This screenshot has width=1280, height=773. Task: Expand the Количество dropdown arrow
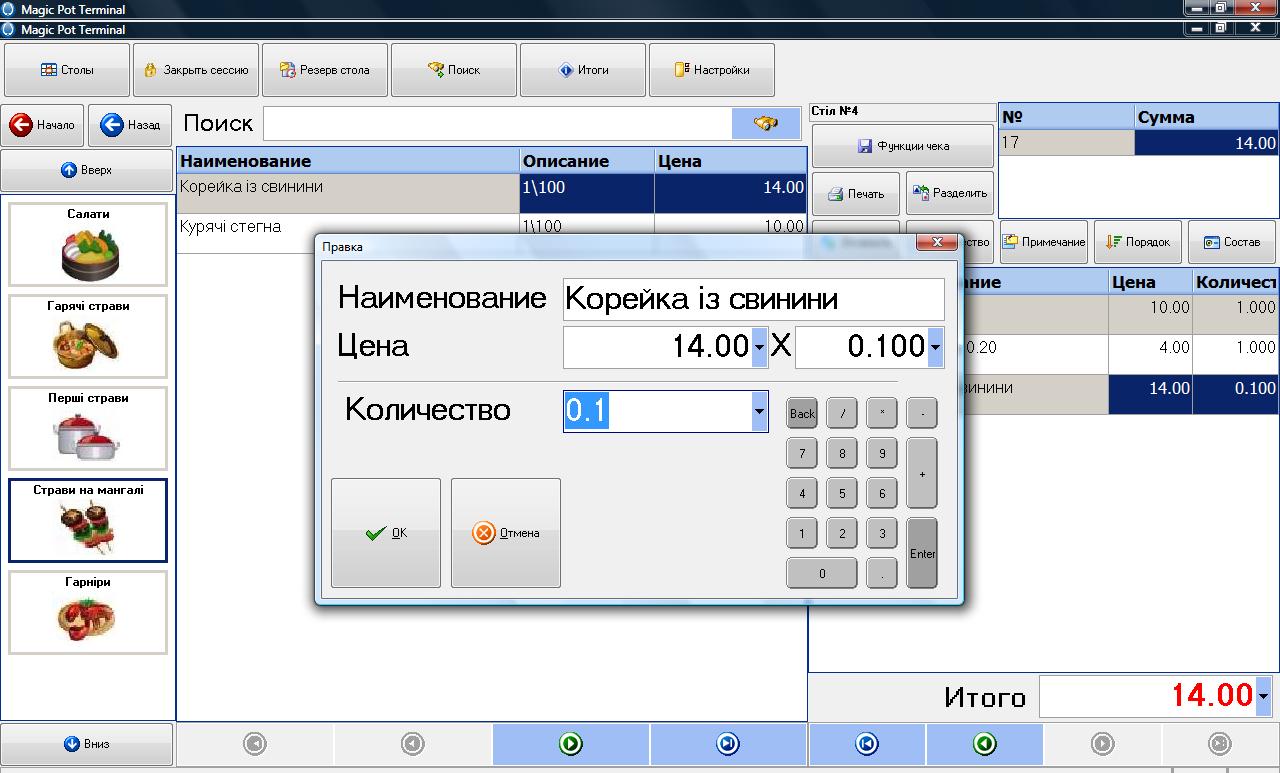[x=759, y=411]
